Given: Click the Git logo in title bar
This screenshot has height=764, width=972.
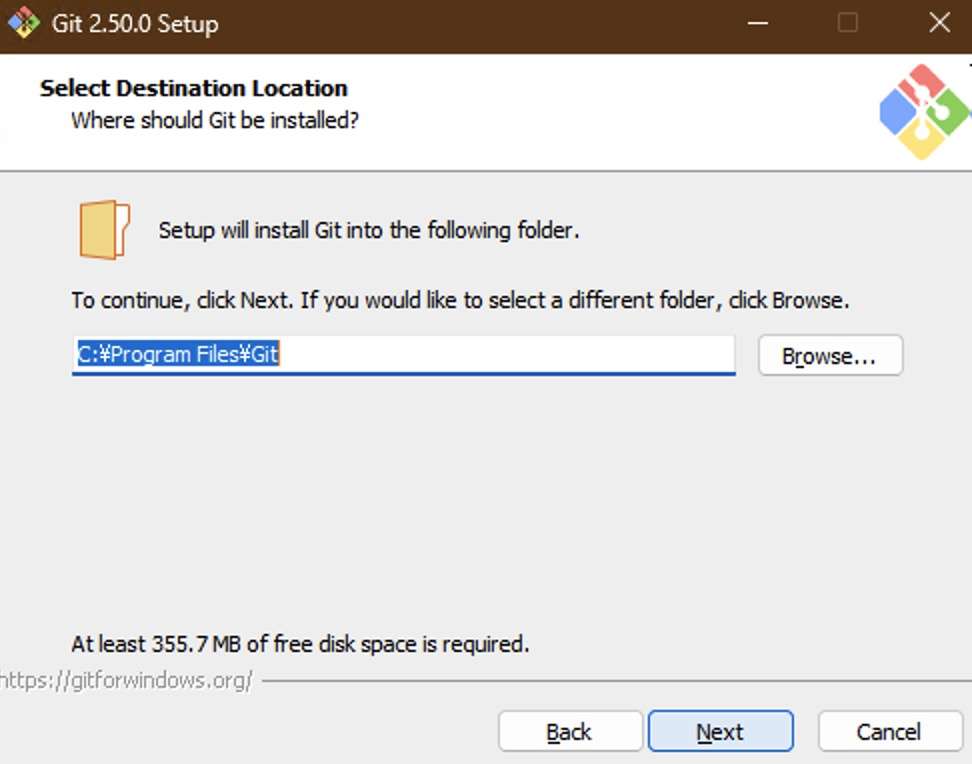Looking at the screenshot, I should (24, 23).
